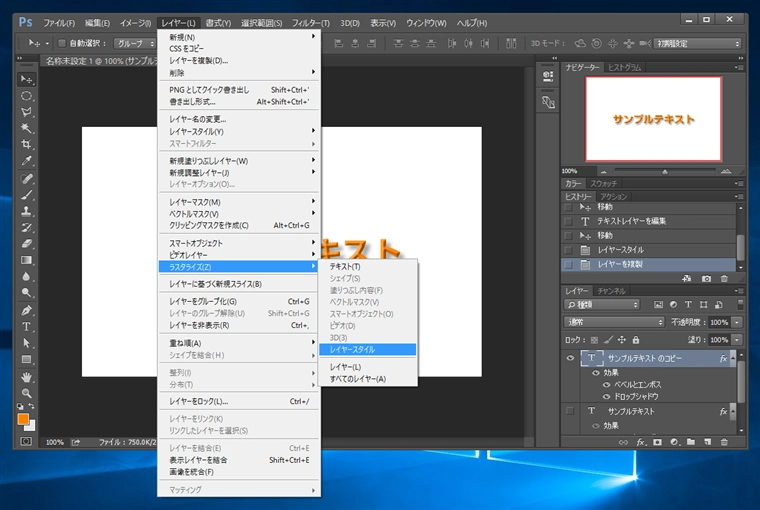Select the Clone Stamp tool

pyautogui.click(x=26, y=211)
